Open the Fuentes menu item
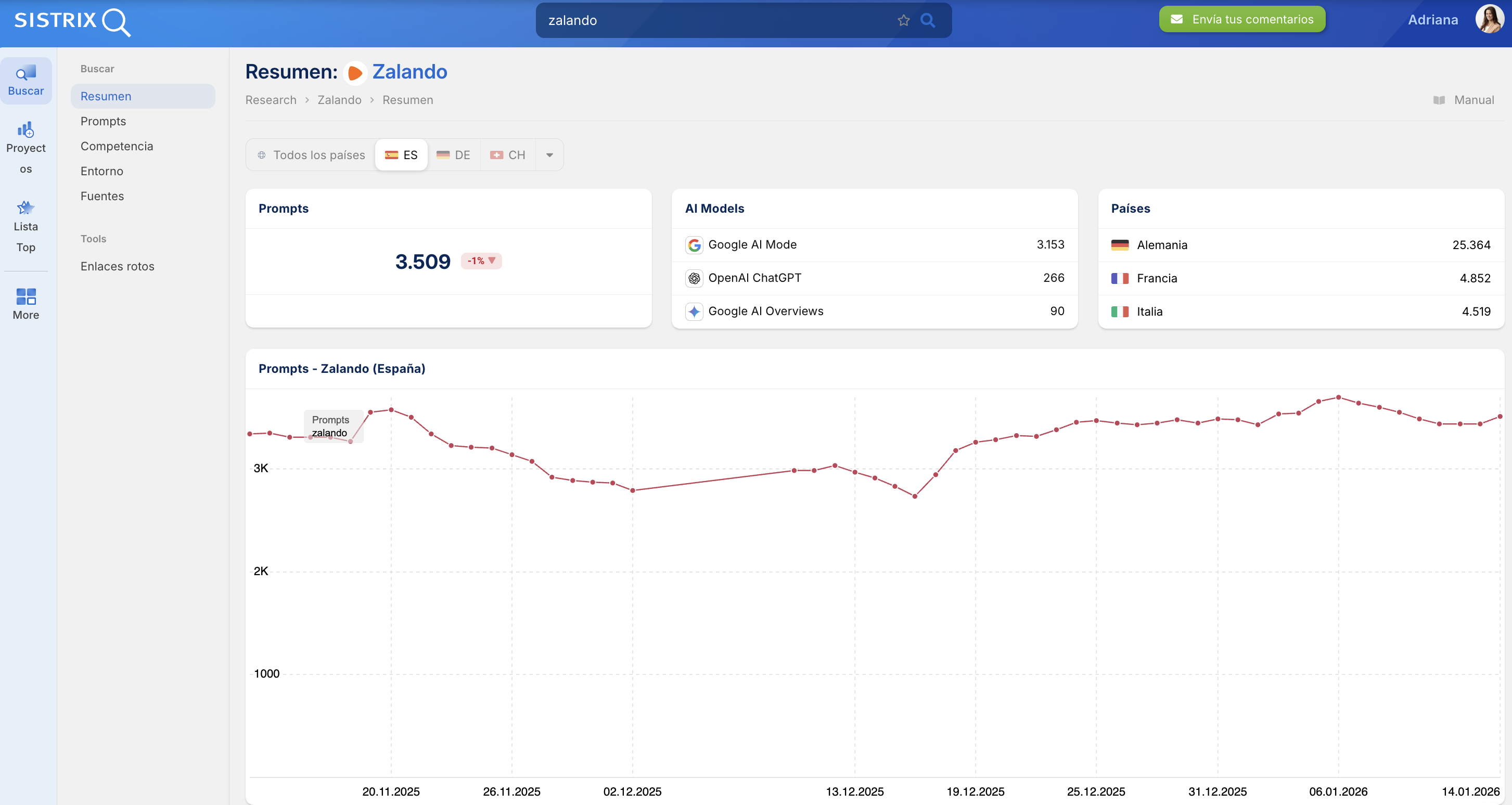Viewport: 1512px width, 805px height. click(x=102, y=196)
